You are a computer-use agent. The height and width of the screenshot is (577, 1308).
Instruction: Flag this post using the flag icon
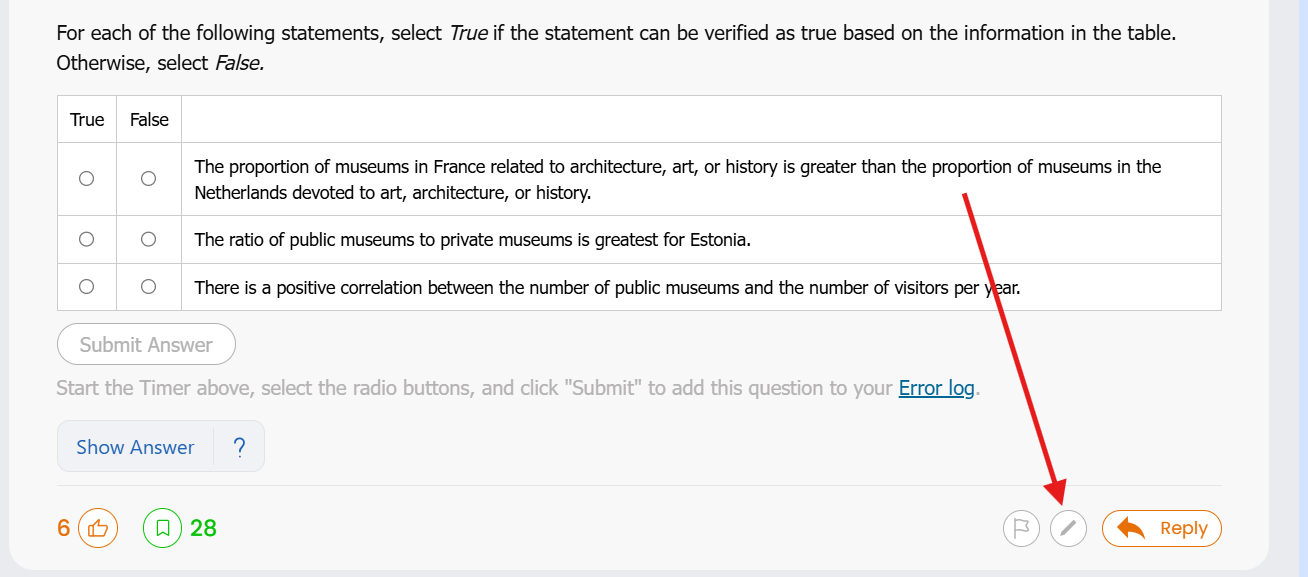(x=1021, y=528)
